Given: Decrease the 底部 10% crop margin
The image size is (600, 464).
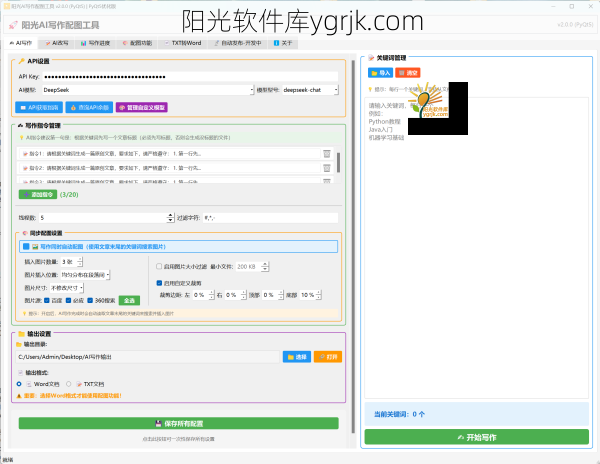Looking at the screenshot, I should point(319,298).
